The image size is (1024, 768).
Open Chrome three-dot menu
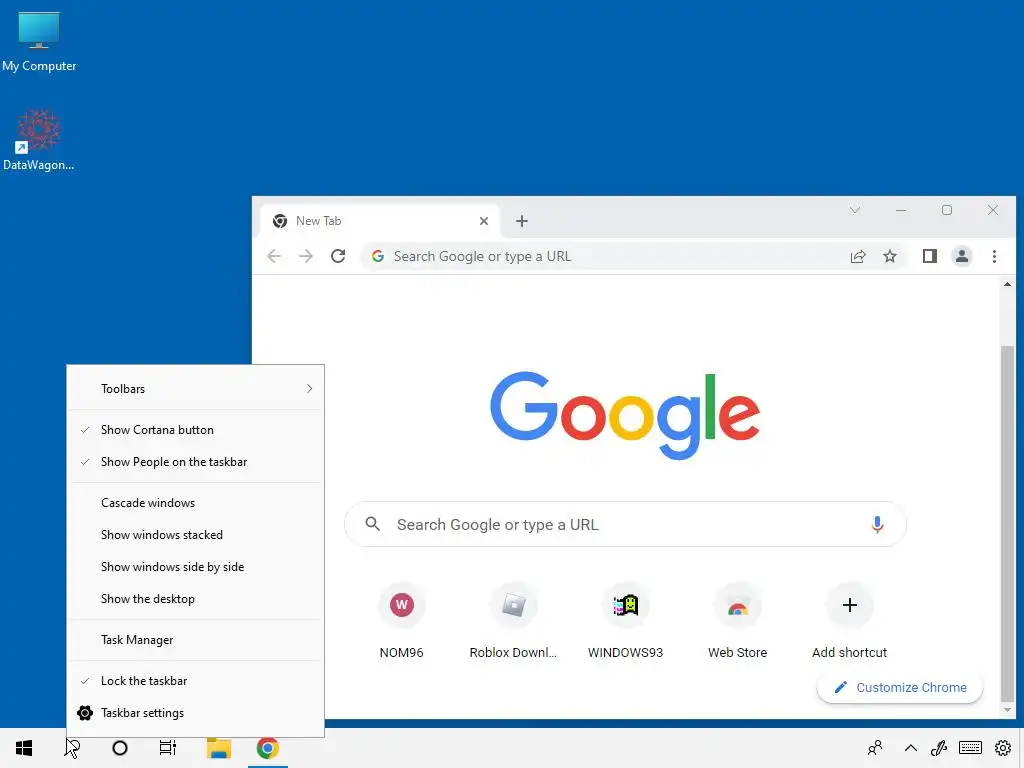(x=995, y=256)
